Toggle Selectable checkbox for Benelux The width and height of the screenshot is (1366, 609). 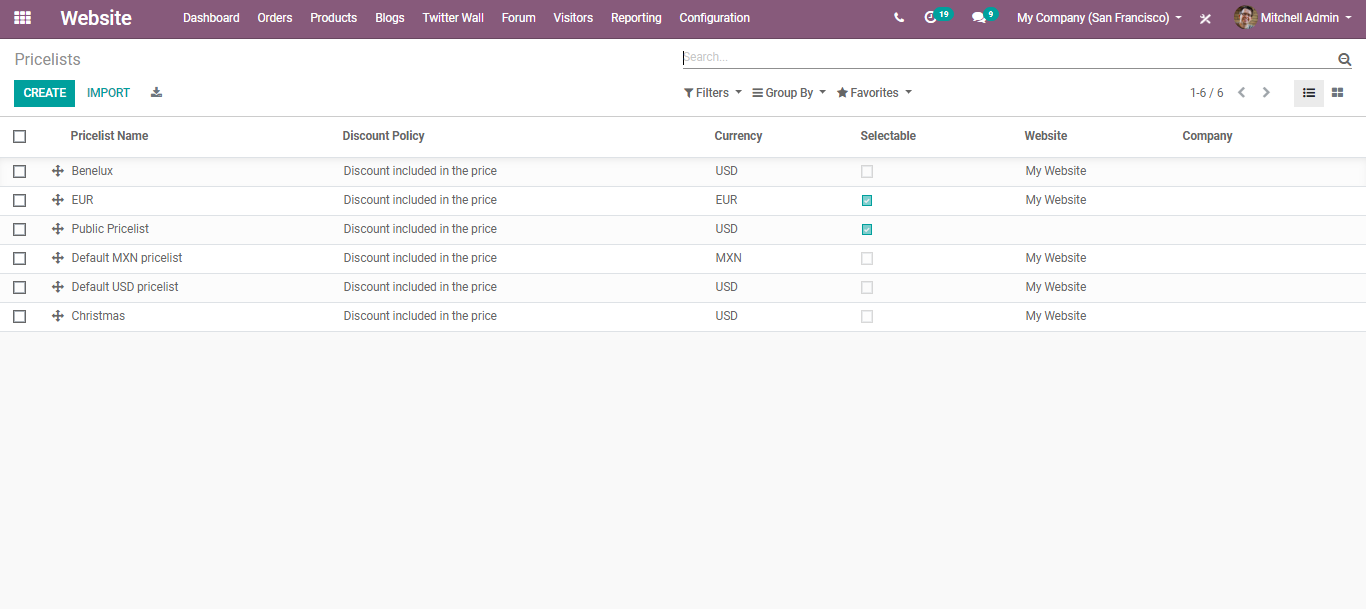(x=867, y=171)
